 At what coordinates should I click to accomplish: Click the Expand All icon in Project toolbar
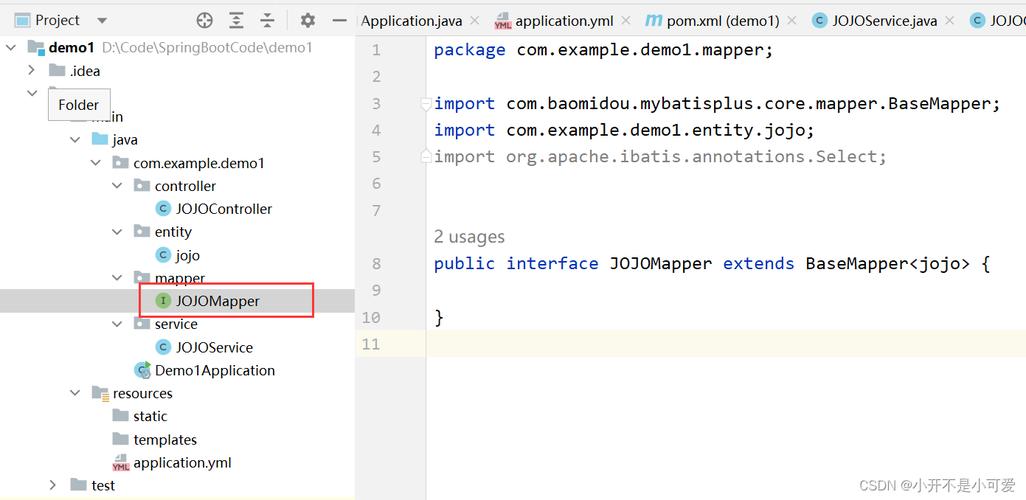(x=236, y=21)
